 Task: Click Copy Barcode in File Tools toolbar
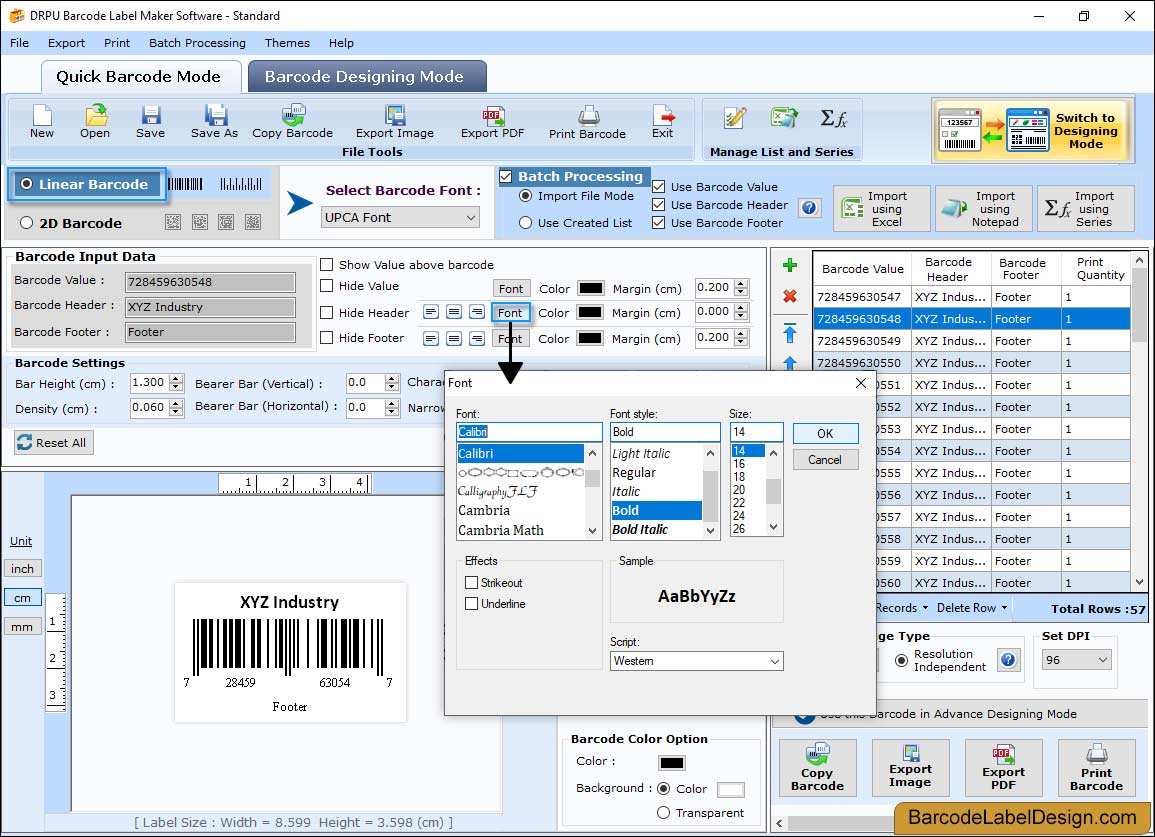point(292,122)
